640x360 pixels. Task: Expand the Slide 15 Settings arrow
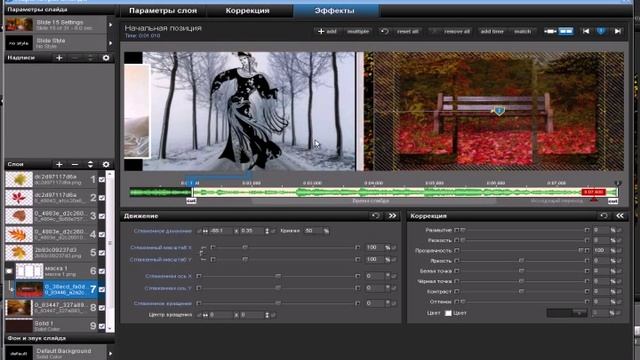pos(110,25)
